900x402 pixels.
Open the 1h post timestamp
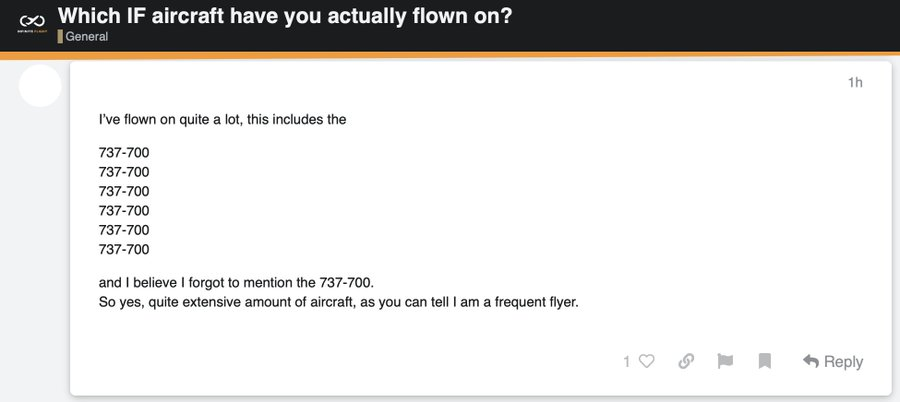[855, 83]
